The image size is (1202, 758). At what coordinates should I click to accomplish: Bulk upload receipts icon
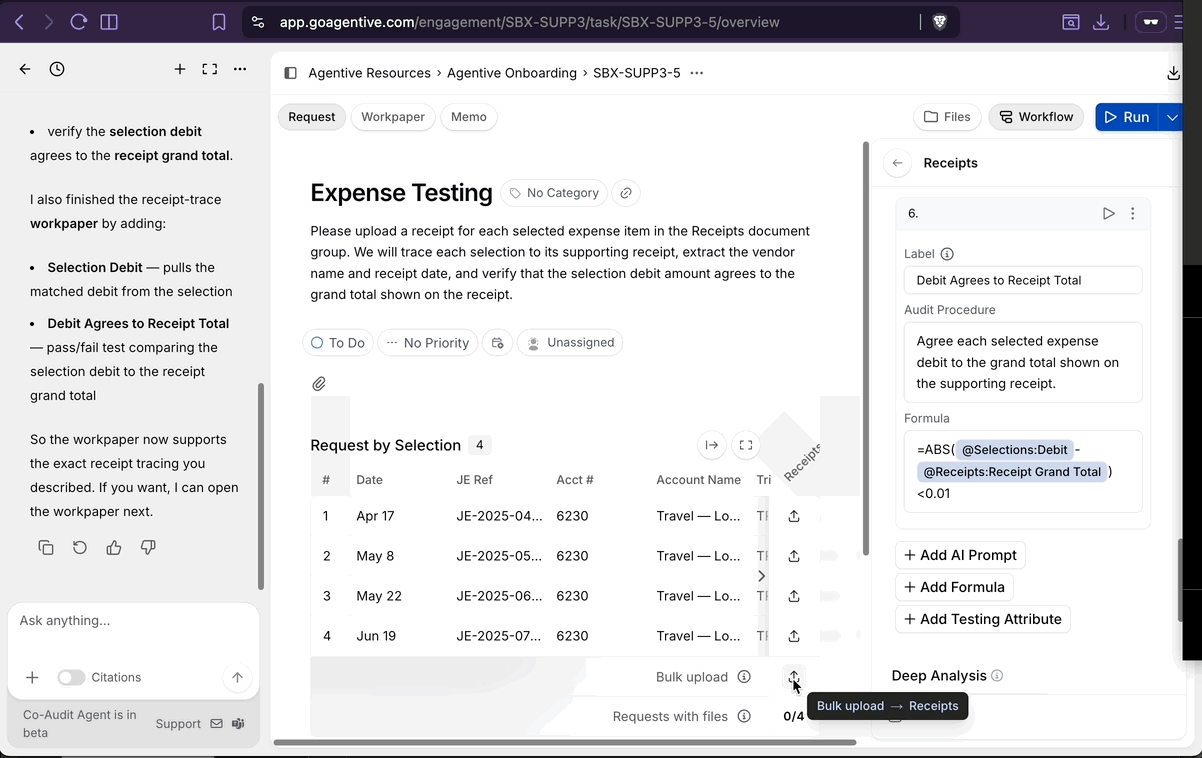click(x=794, y=677)
